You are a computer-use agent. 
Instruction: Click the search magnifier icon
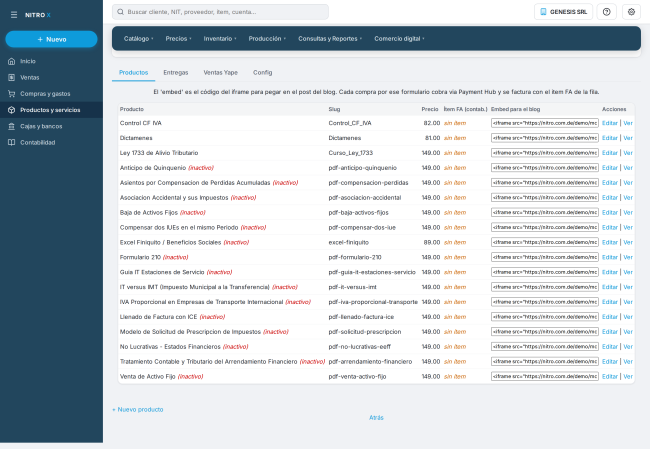click(x=120, y=12)
